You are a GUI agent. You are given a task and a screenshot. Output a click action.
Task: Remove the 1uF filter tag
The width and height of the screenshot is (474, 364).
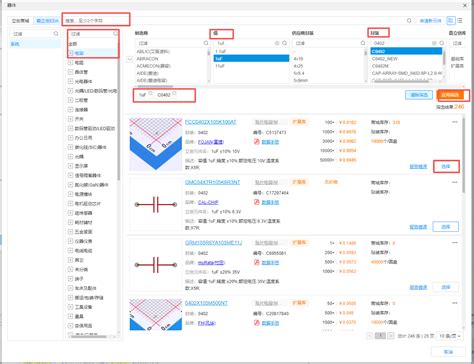tap(150, 94)
